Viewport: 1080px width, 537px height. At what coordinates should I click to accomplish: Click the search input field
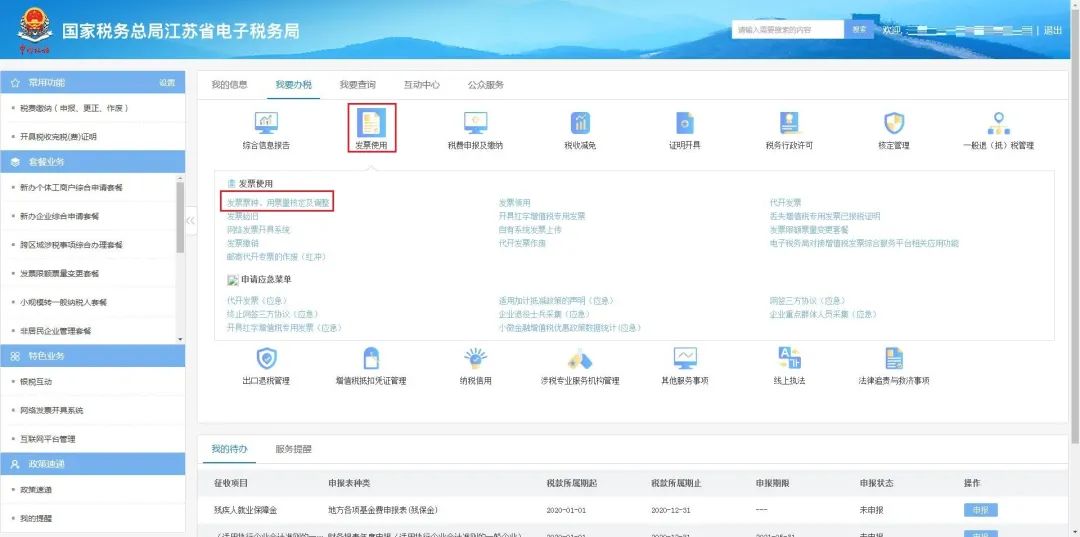click(x=787, y=30)
